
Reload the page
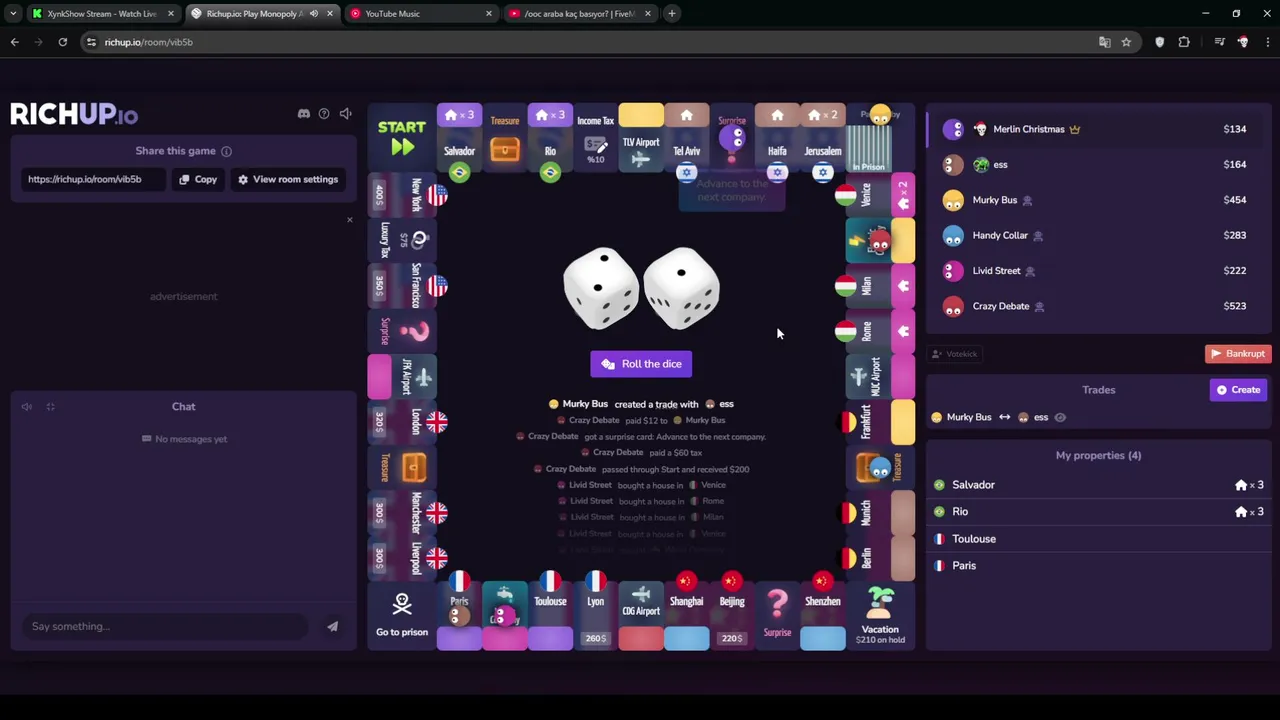62,42
